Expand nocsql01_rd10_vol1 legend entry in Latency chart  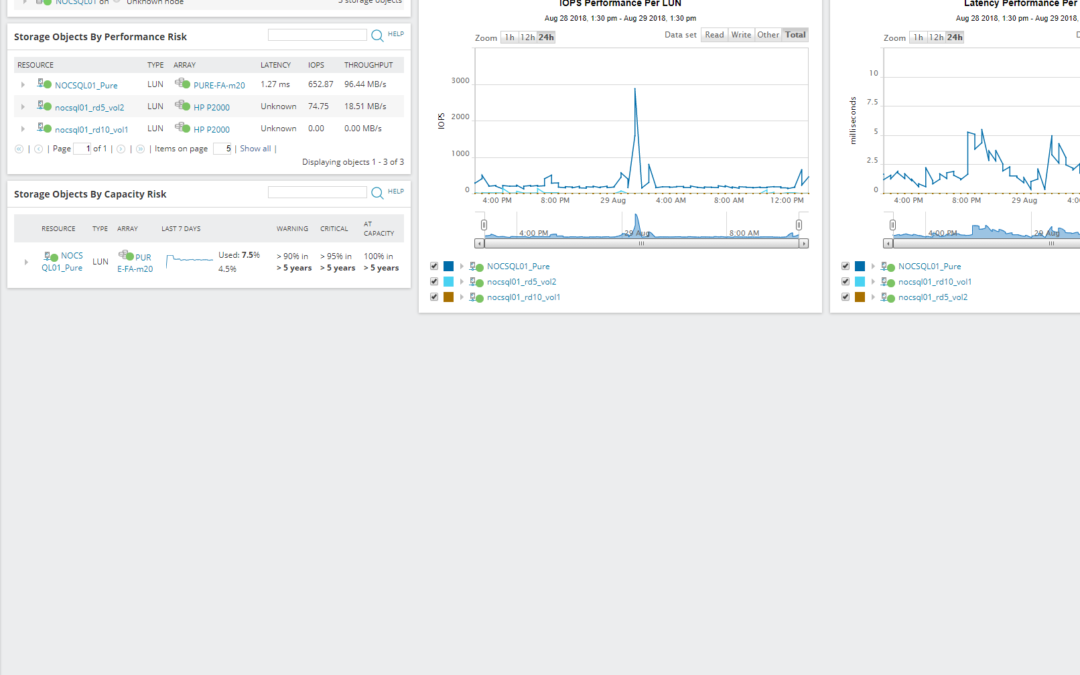[x=873, y=281]
